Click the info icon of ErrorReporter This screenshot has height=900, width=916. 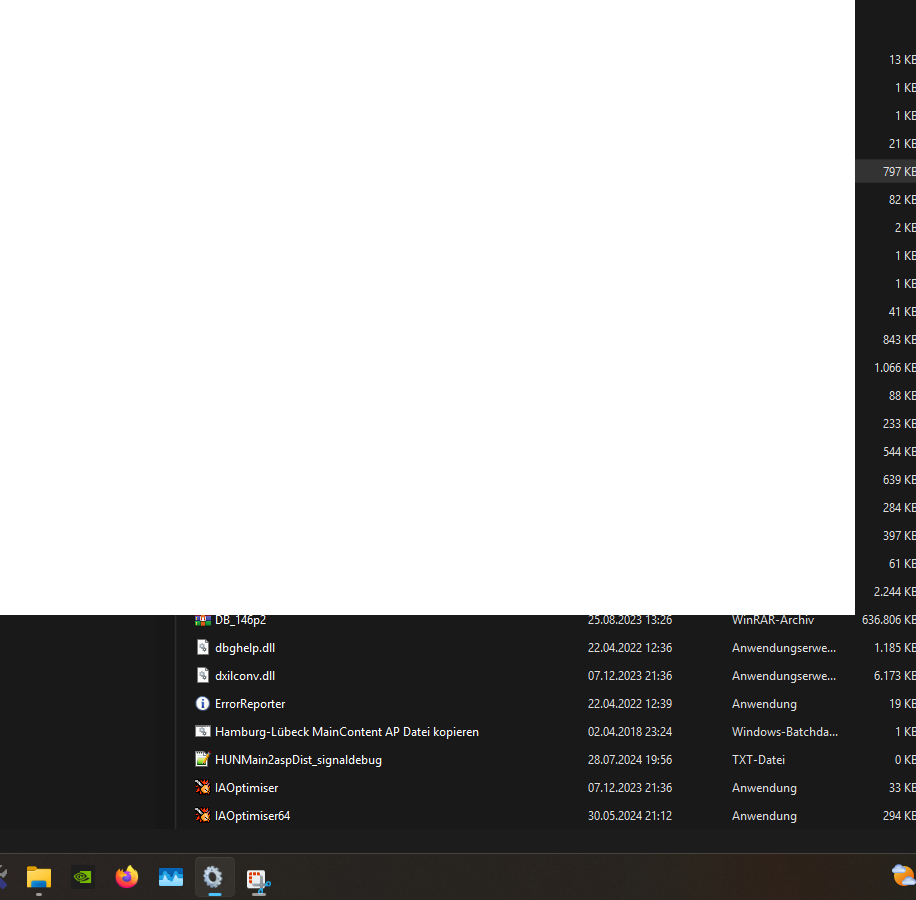203,704
